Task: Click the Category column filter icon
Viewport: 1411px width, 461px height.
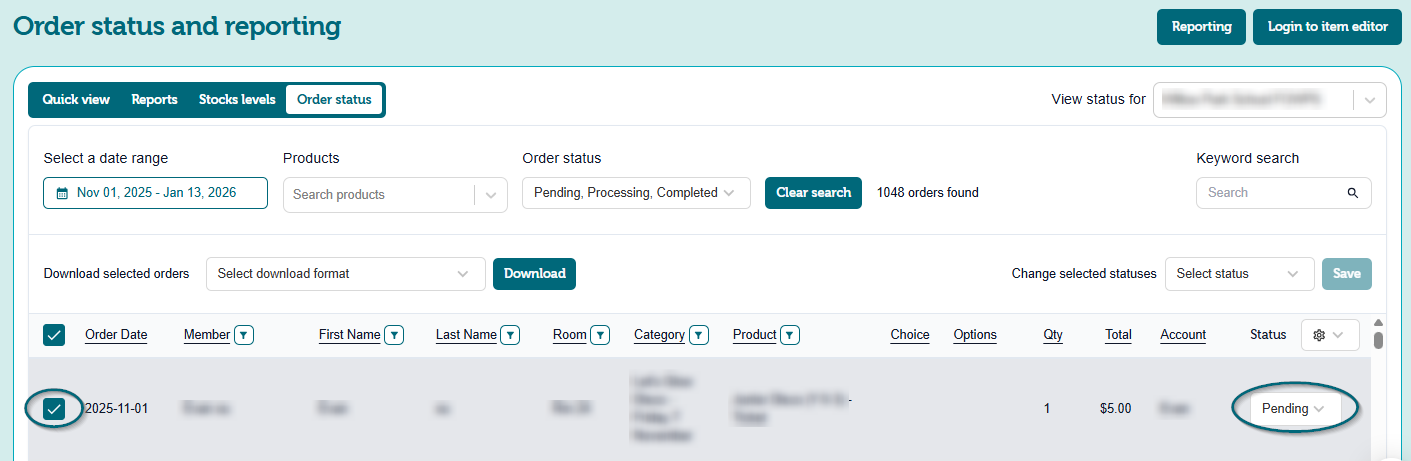Action: [699, 335]
